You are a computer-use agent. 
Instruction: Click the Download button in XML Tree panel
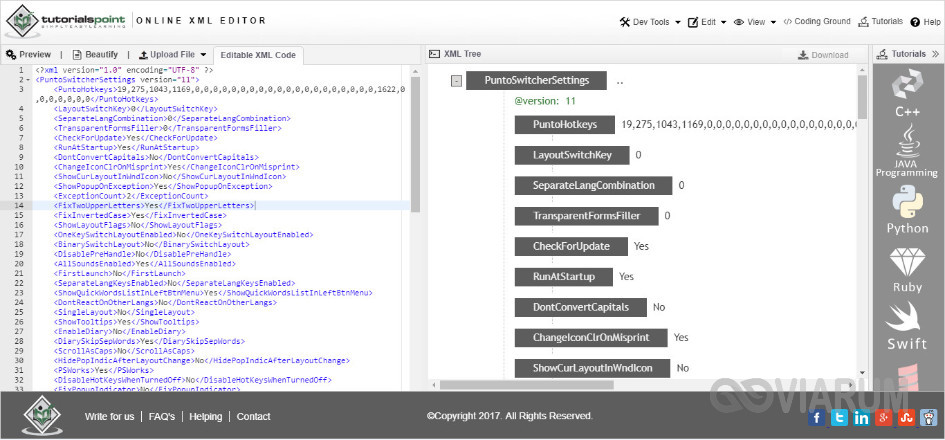(x=823, y=55)
